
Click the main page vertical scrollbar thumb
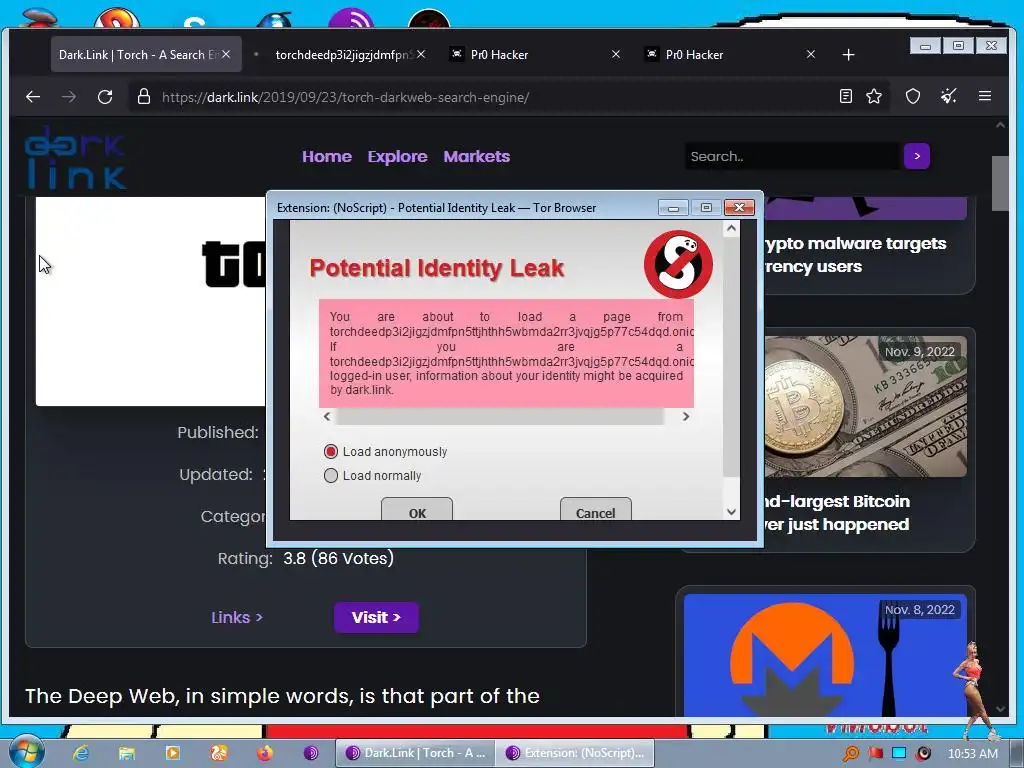click(1000, 183)
